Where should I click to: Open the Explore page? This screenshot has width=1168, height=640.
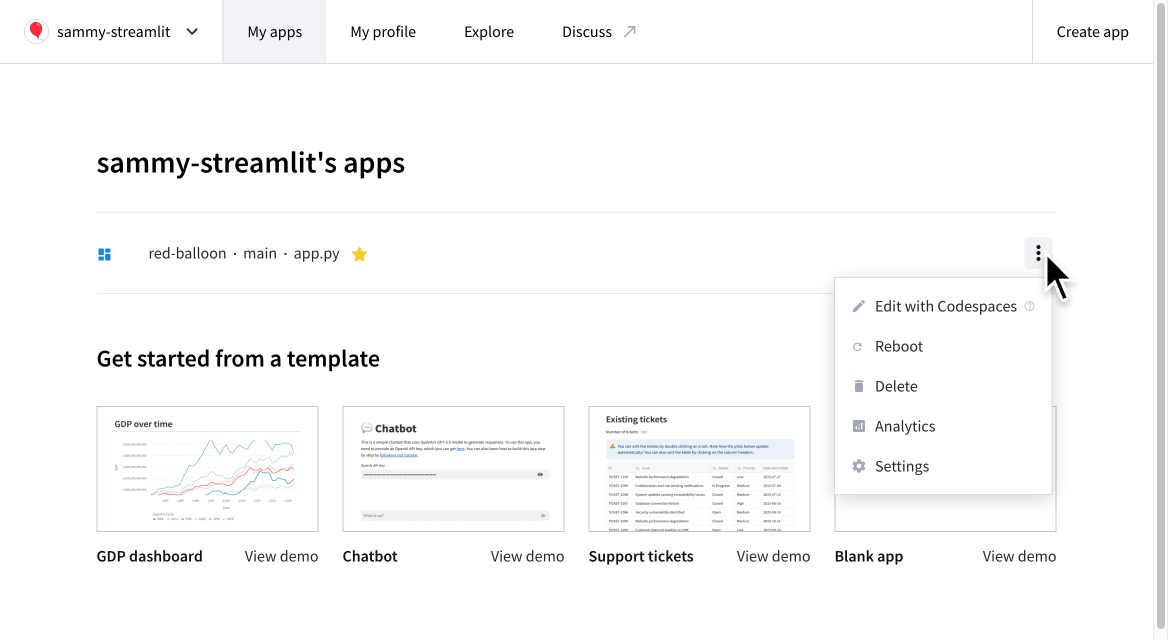click(x=488, y=31)
